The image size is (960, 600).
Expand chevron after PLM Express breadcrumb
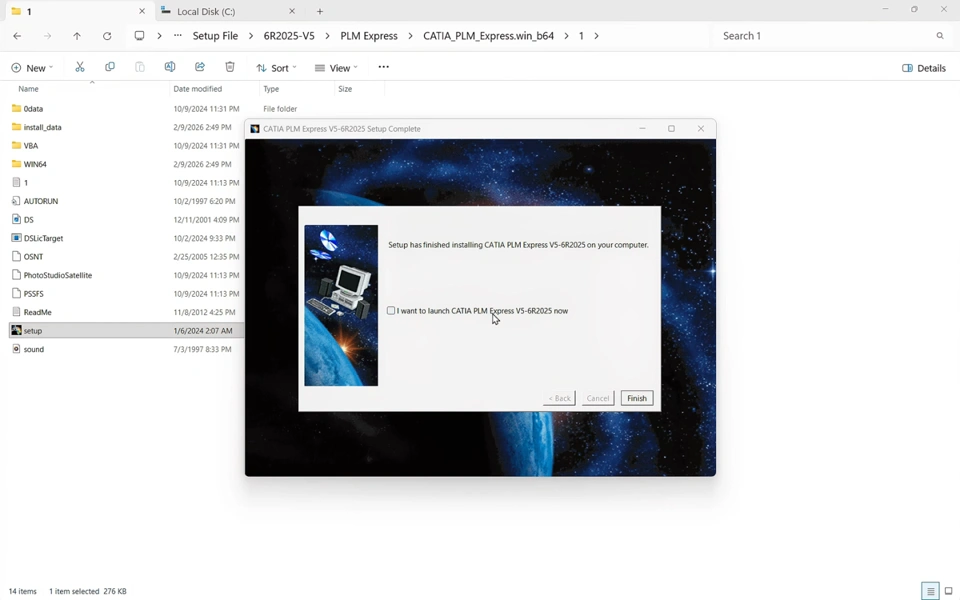point(410,36)
